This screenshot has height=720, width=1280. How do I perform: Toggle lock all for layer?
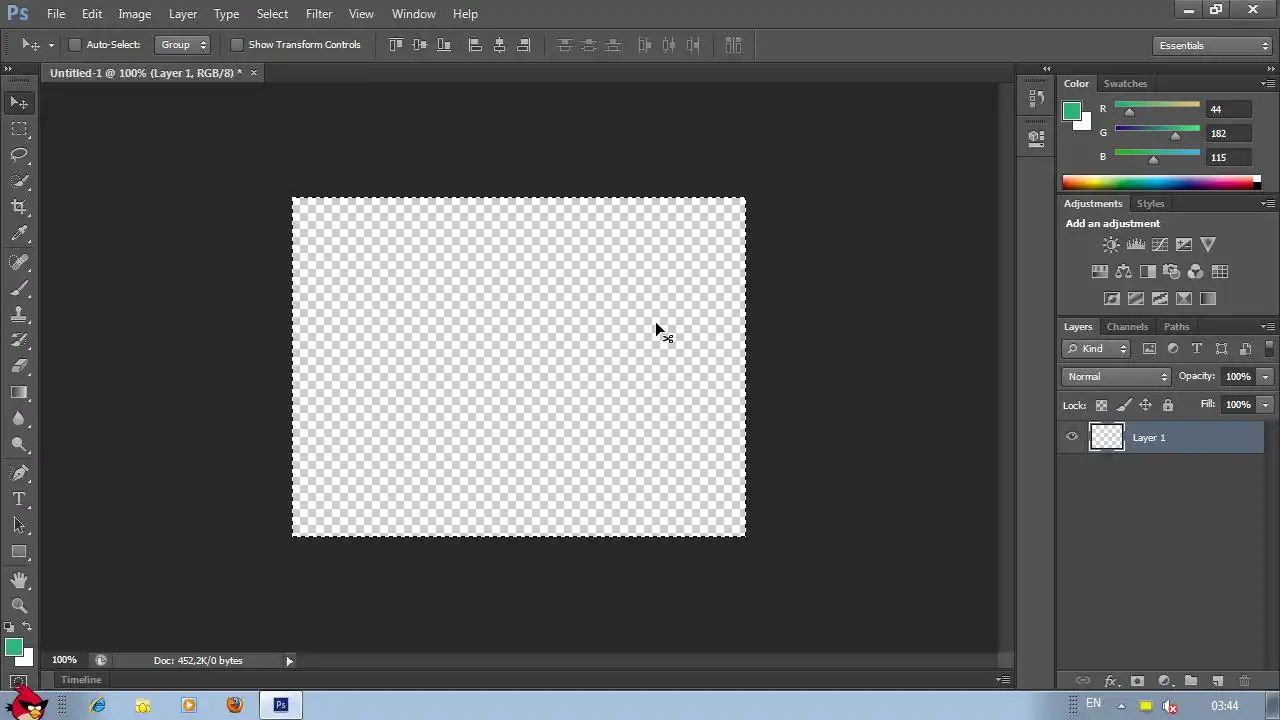tap(1167, 405)
